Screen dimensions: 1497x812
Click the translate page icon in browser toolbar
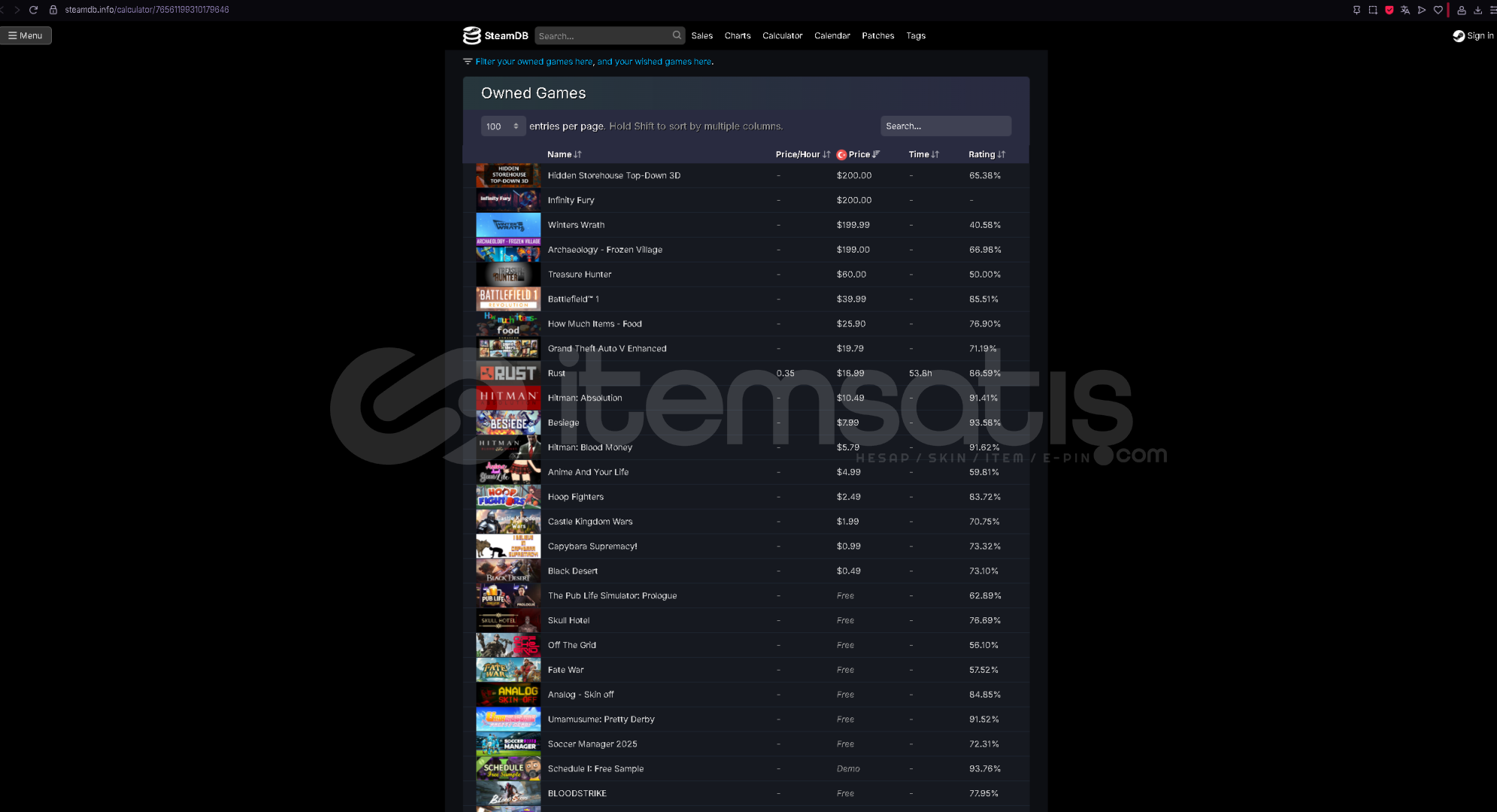tap(1405, 10)
